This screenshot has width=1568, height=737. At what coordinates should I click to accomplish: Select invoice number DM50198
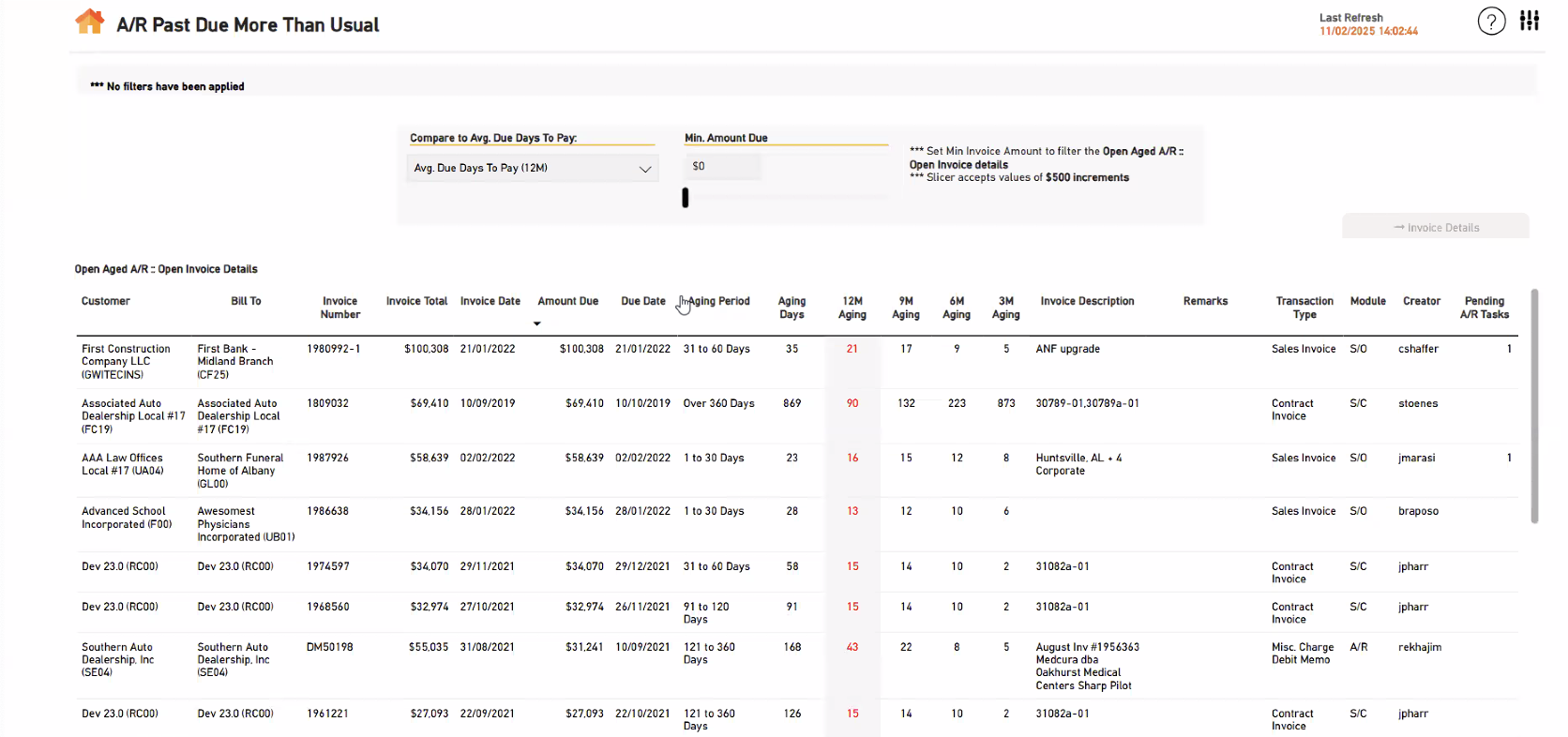tap(330, 647)
